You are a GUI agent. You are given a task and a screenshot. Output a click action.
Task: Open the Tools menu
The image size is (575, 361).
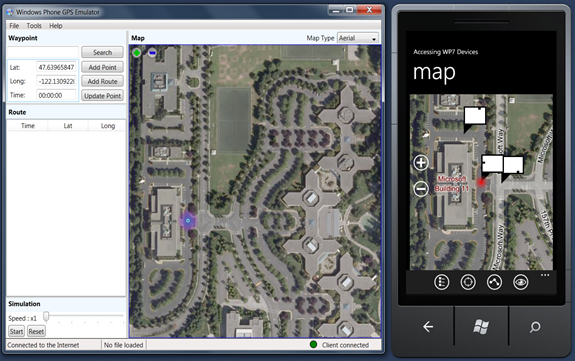point(34,26)
